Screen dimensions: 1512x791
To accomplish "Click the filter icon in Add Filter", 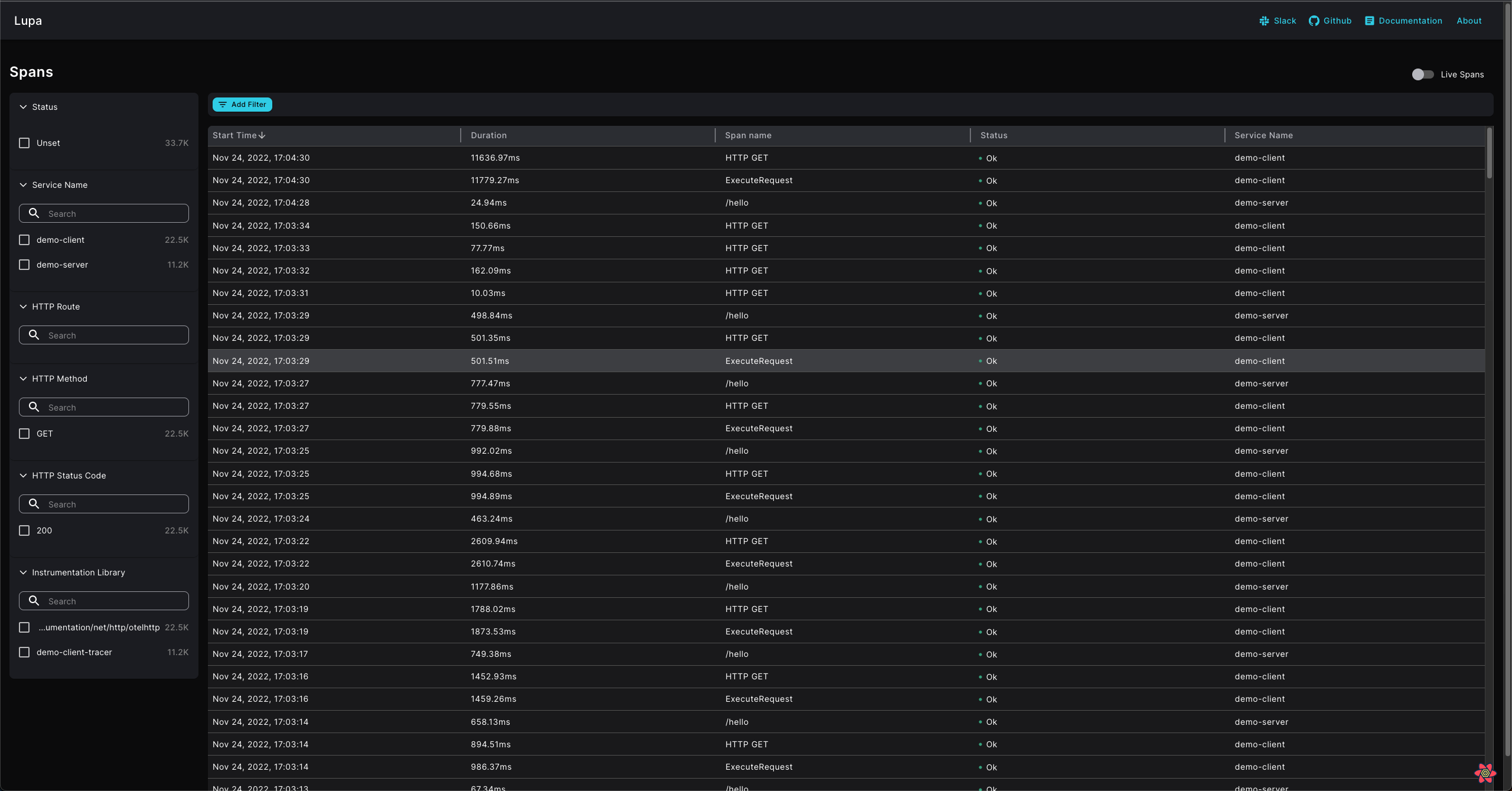I will click(x=223, y=105).
